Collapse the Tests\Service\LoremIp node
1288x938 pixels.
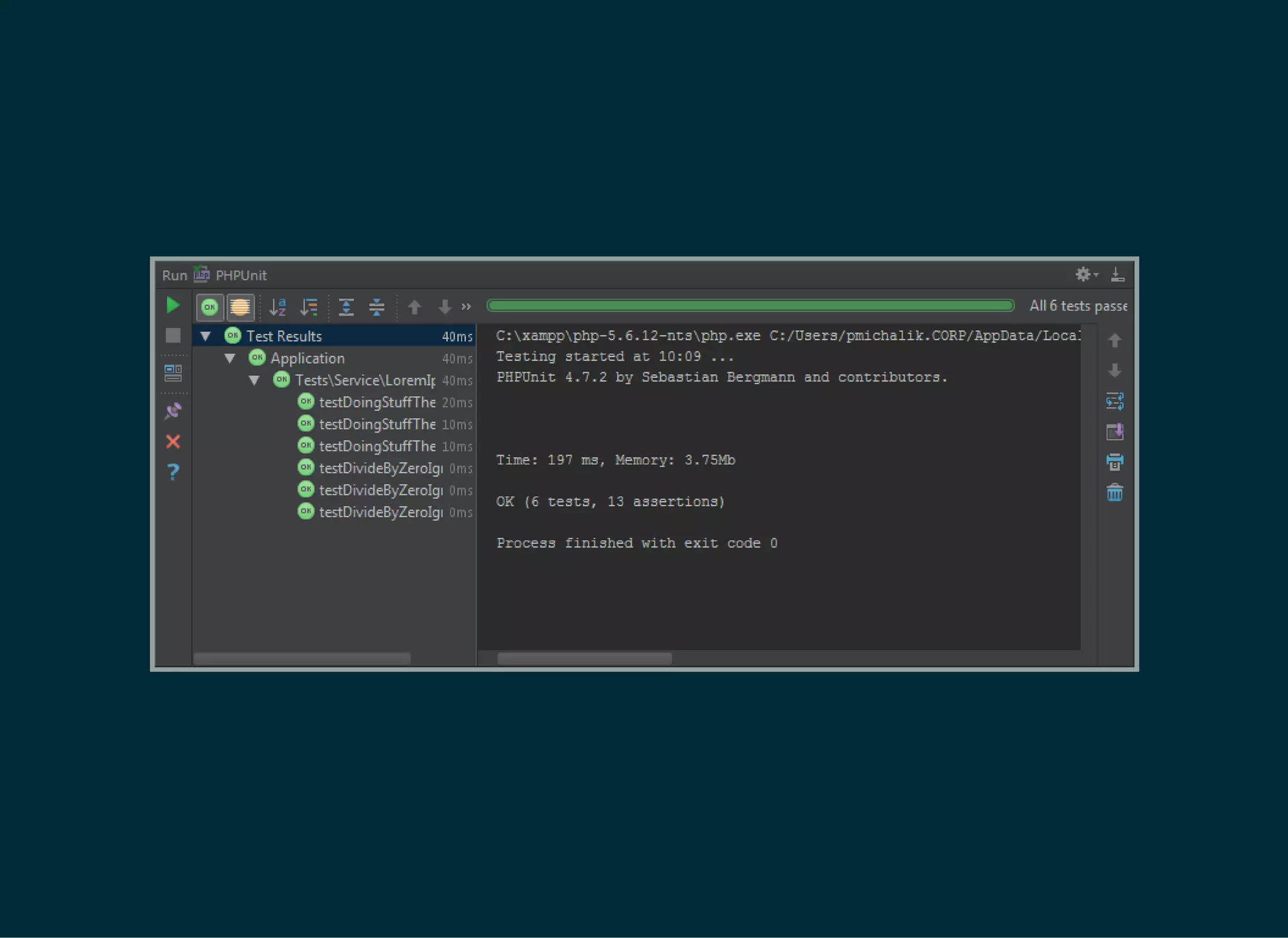pyautogui.click(x=254, y=380)
